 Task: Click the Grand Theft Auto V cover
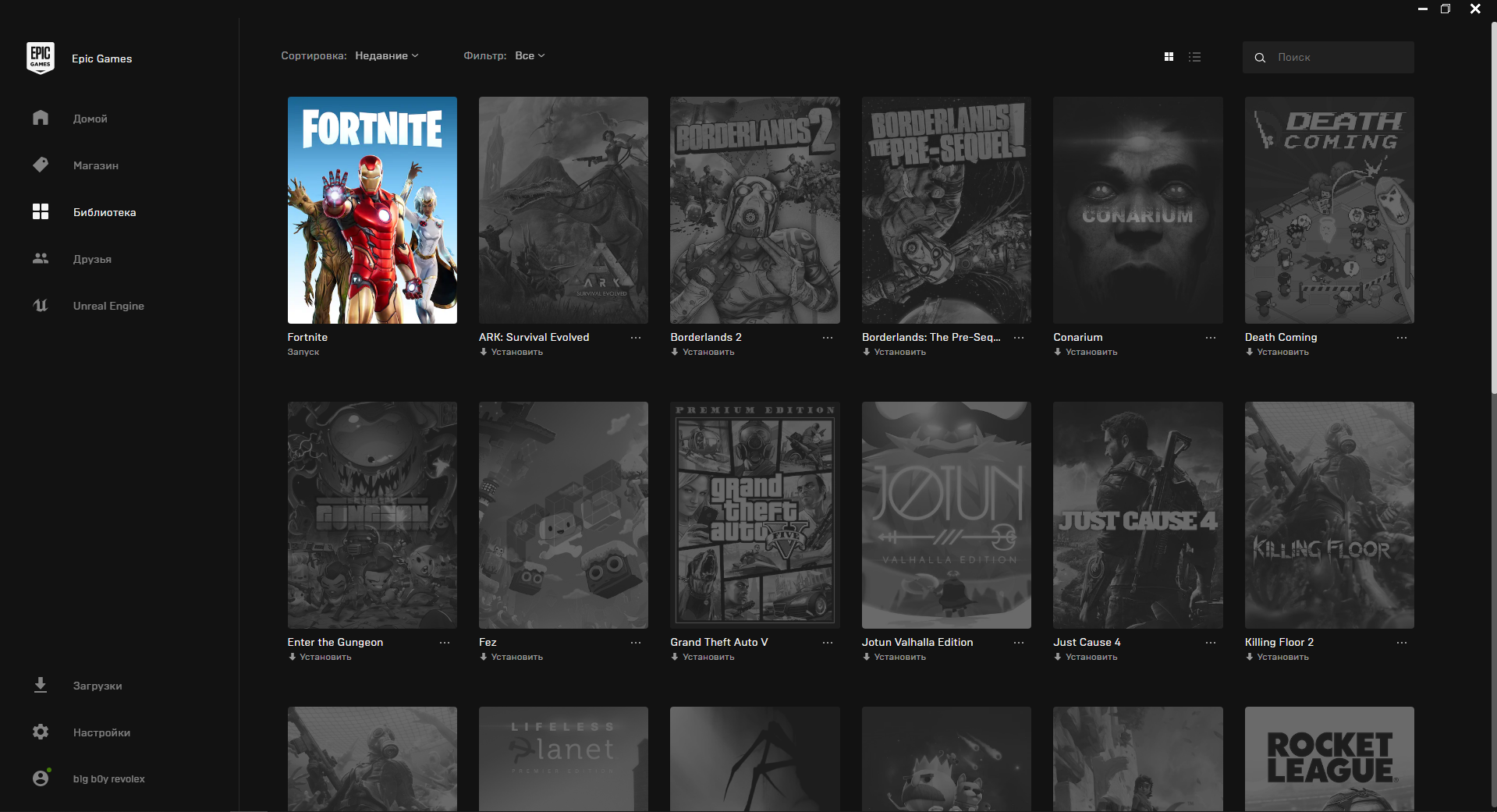click(x=755, y=515)
